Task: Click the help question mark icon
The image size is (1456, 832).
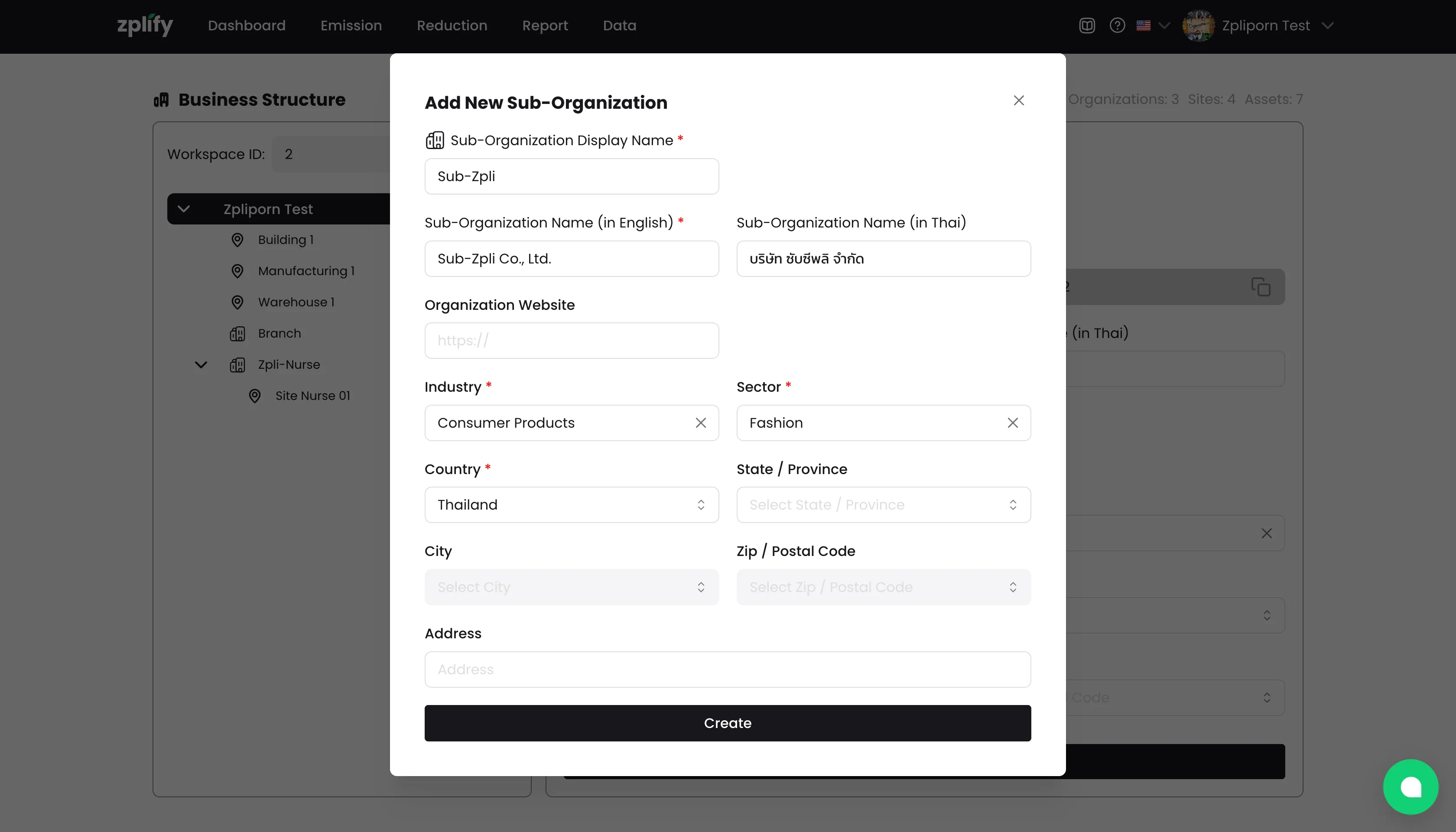Action: click(x=1117, y=26)
